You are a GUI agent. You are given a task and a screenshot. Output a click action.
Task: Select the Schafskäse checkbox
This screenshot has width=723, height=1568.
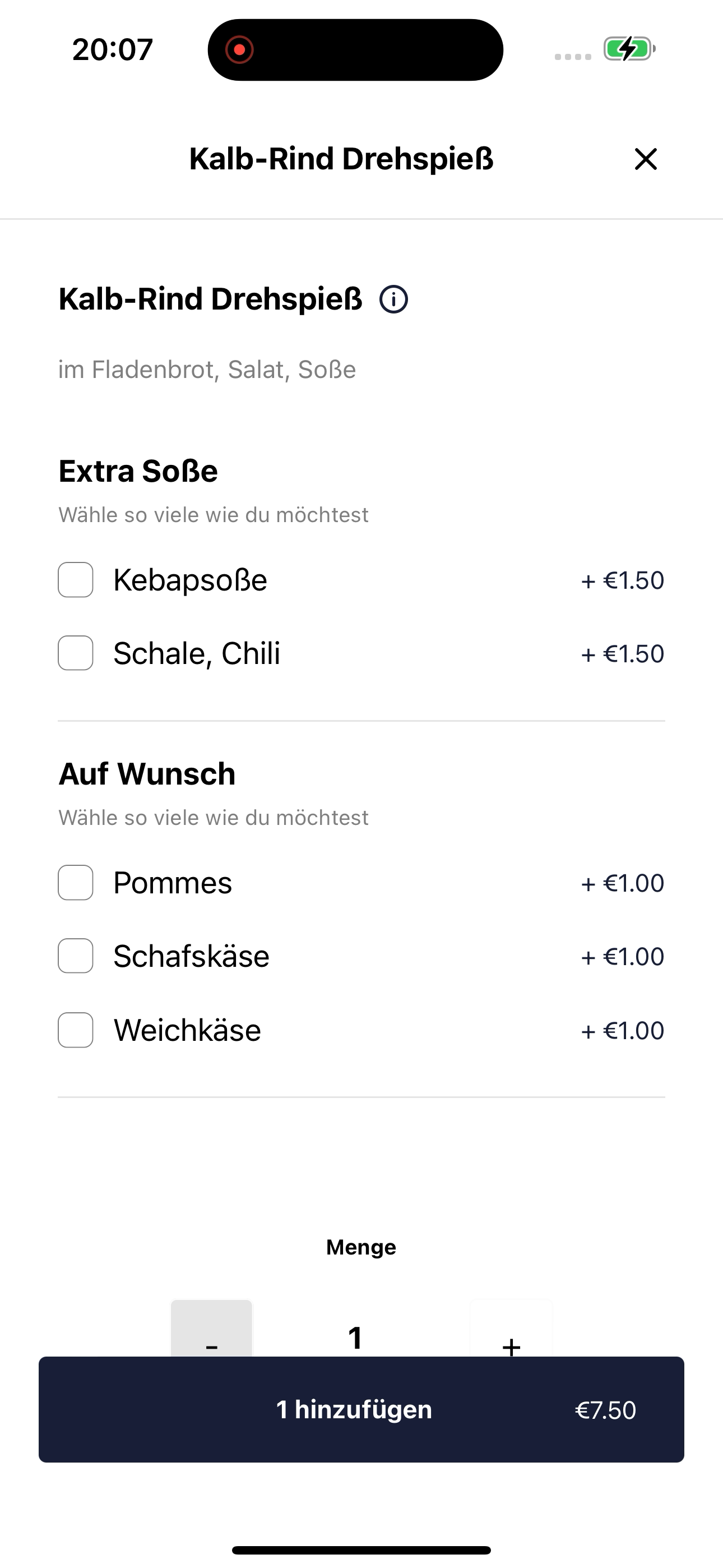point(76,956)
